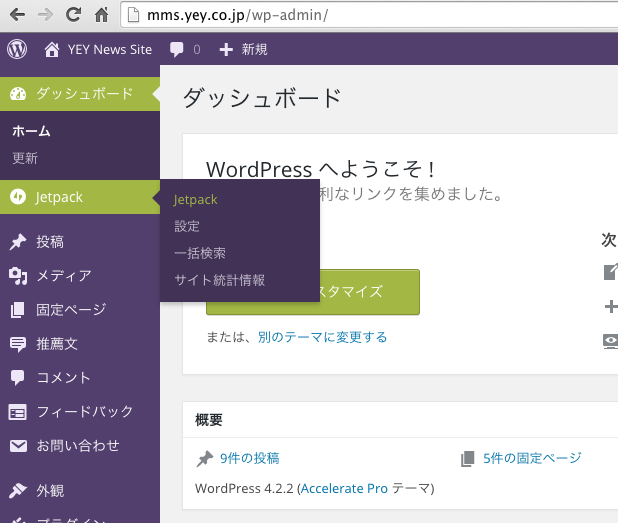Image resolution: width=618 pixels, height=523 pixels.
Task: Open the 9件の投稿 link
Action: tap(249, 458)
